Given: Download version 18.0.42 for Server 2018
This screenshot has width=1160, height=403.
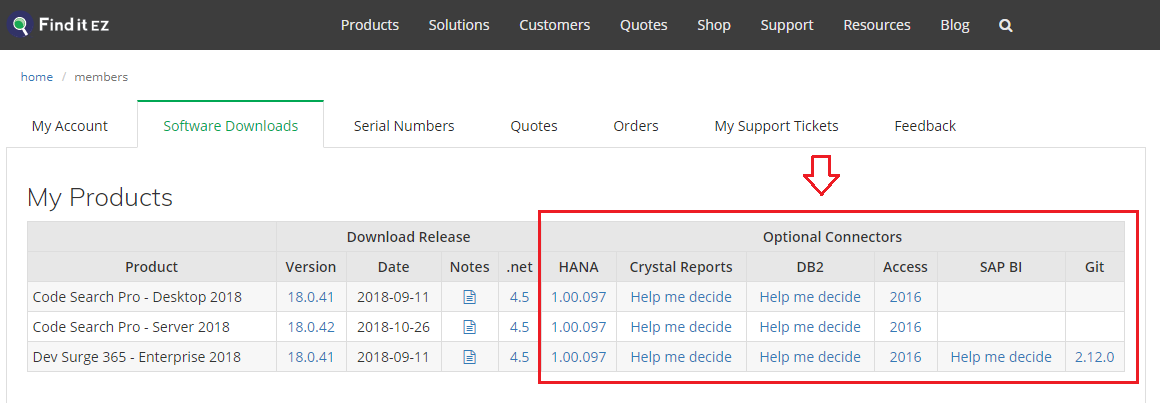Looking at the screenshot, I should pyautogui.click(x=311, y=327).
